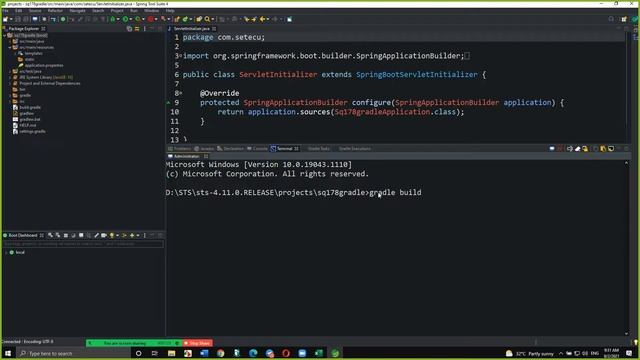Click the Open Perspective icon at top right

pos(624,19)
